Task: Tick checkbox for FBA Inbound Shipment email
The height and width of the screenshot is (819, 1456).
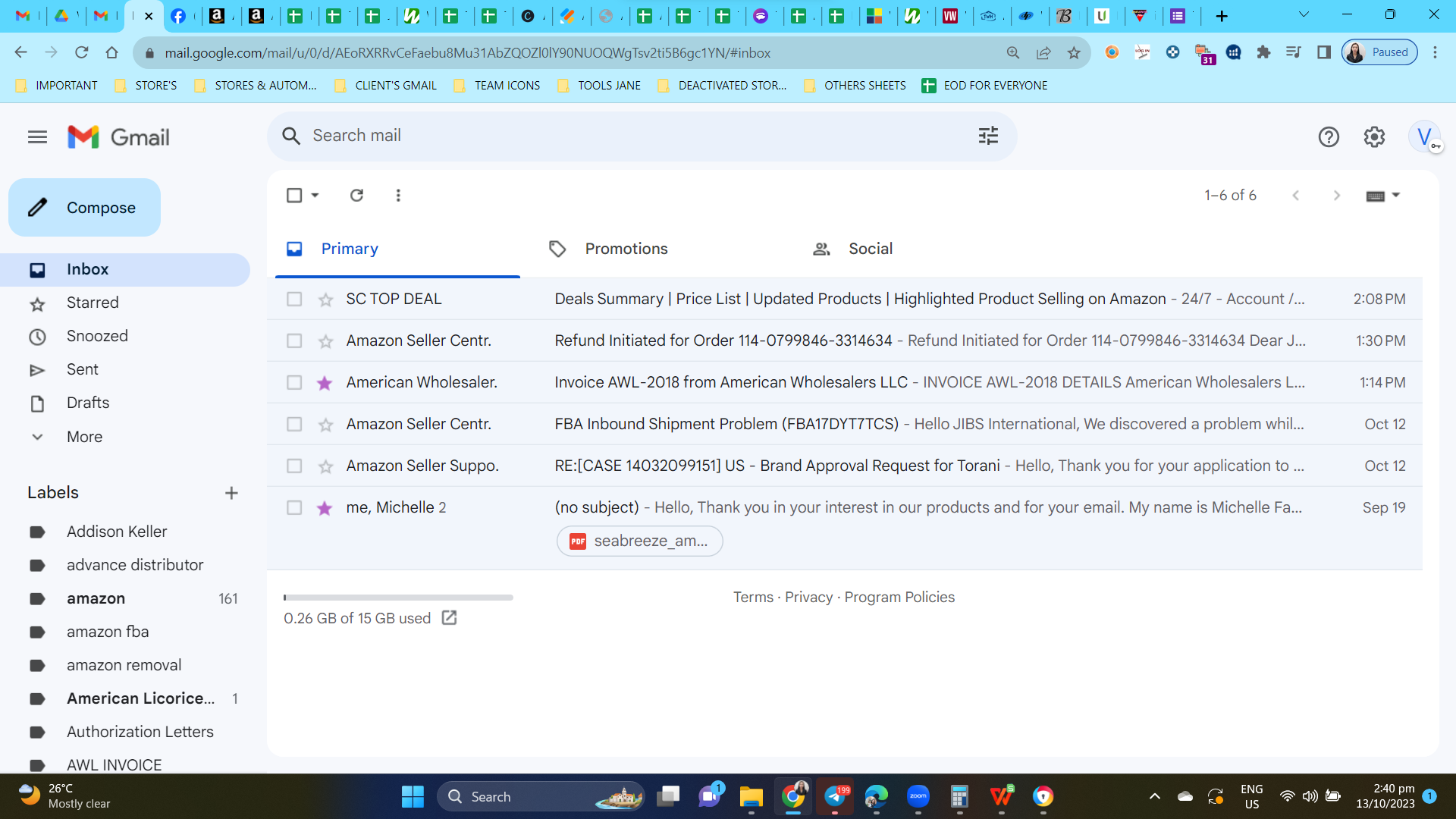Action: 294,425
